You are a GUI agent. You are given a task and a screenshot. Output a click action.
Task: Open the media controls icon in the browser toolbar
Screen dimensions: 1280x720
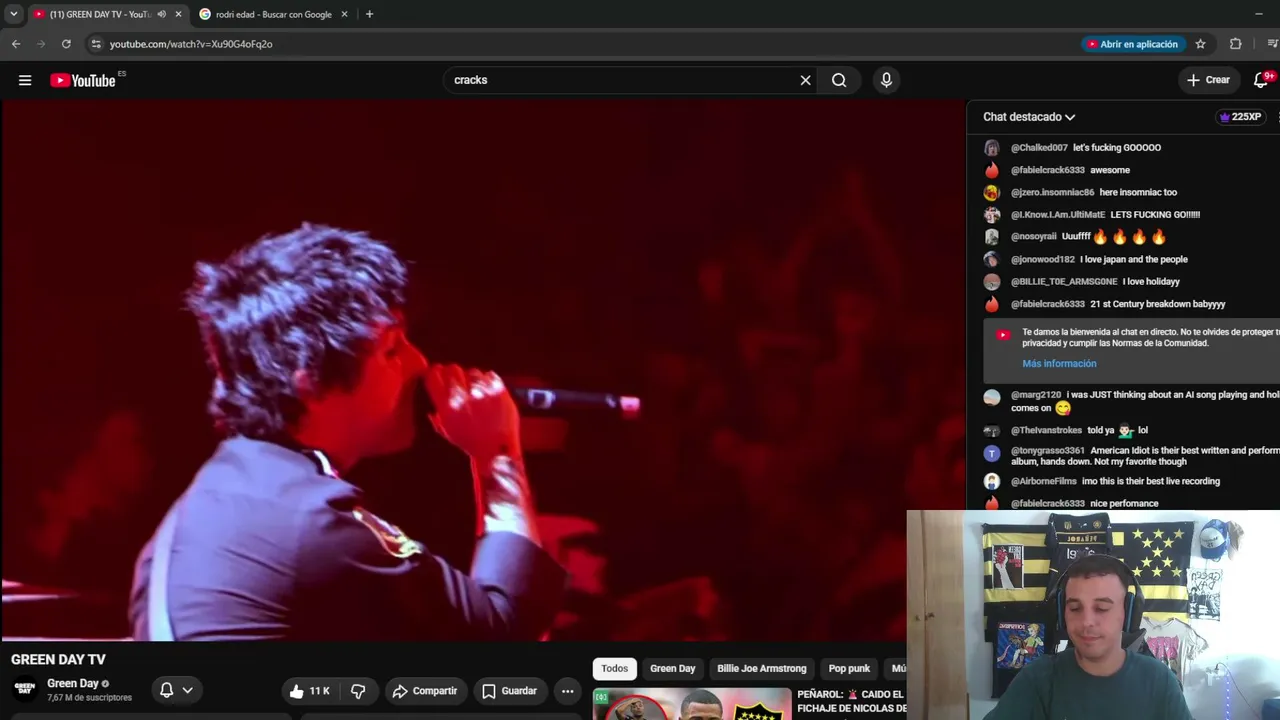click(1272, 44)
